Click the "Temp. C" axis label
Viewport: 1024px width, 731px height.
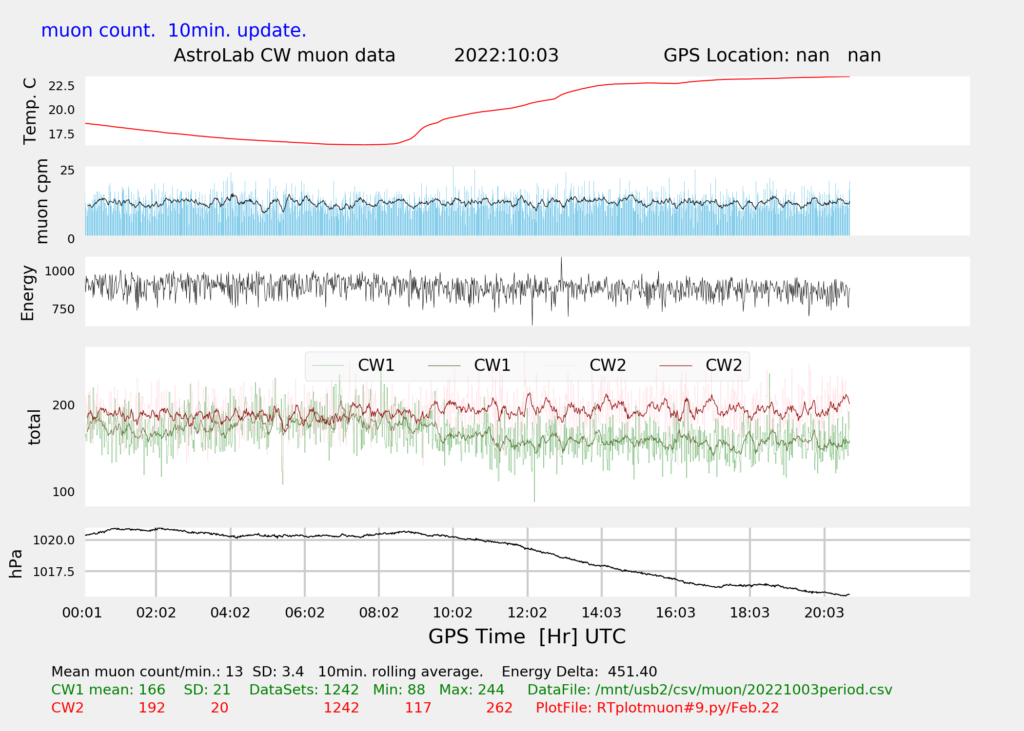pyautogui.click(x=29, y=111)
